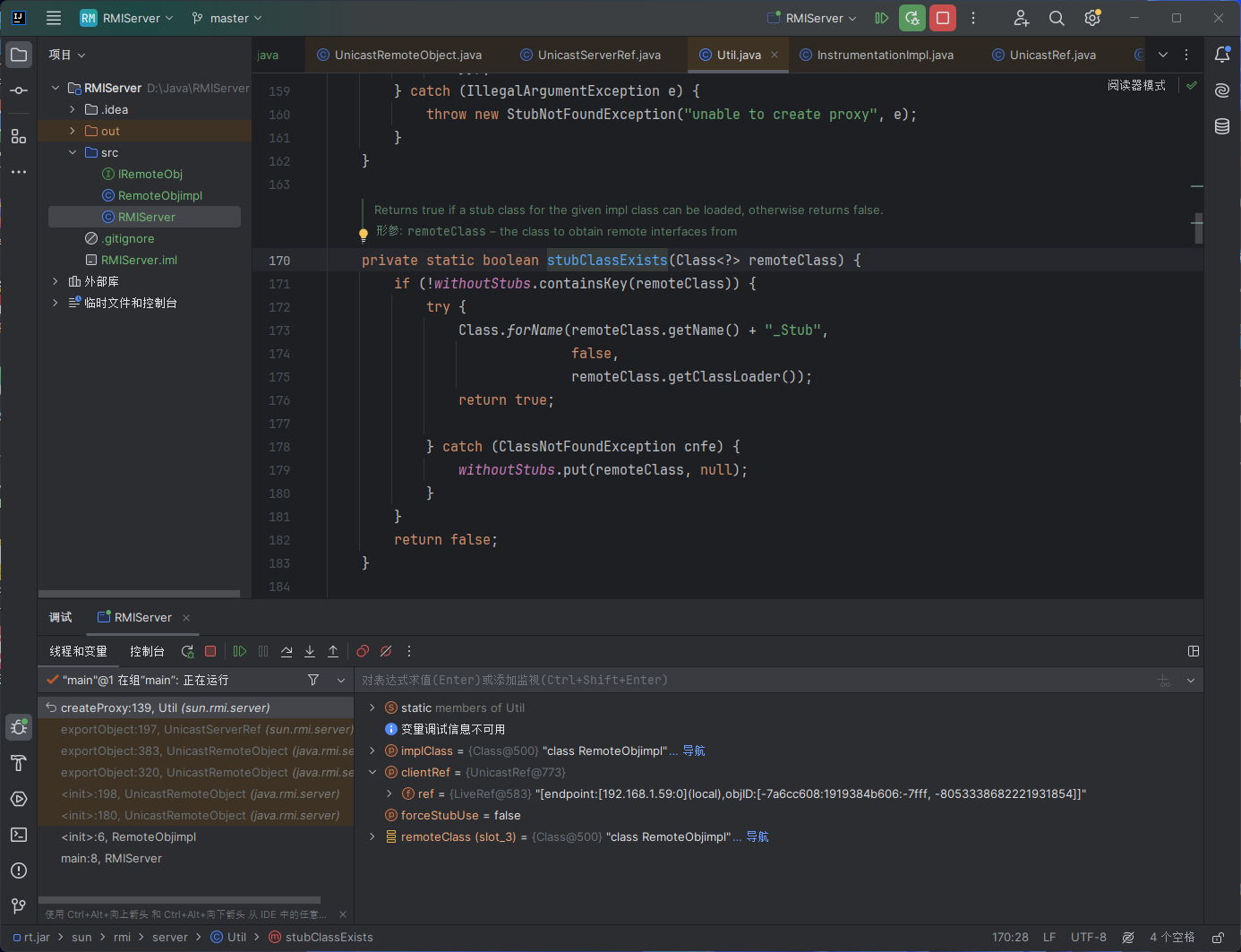Mute breakpoints in debugger toolbar

point(386,652)
